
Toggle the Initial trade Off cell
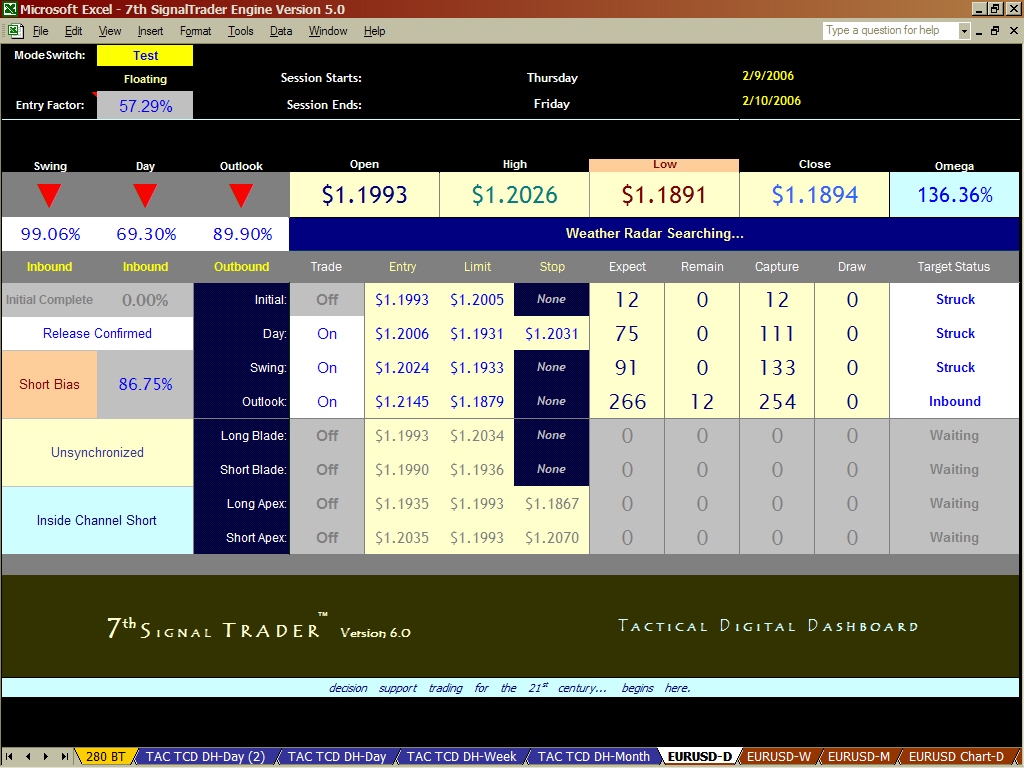click(x=327, y=299)
